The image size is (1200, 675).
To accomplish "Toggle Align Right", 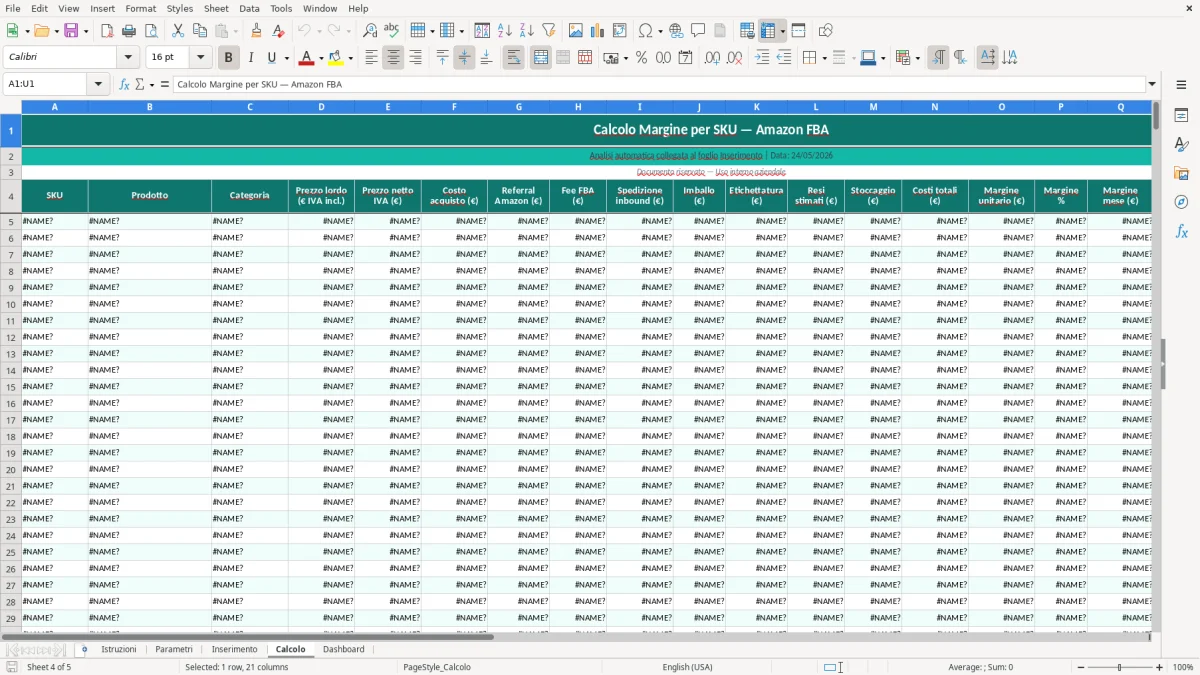I will click(415, 58).
